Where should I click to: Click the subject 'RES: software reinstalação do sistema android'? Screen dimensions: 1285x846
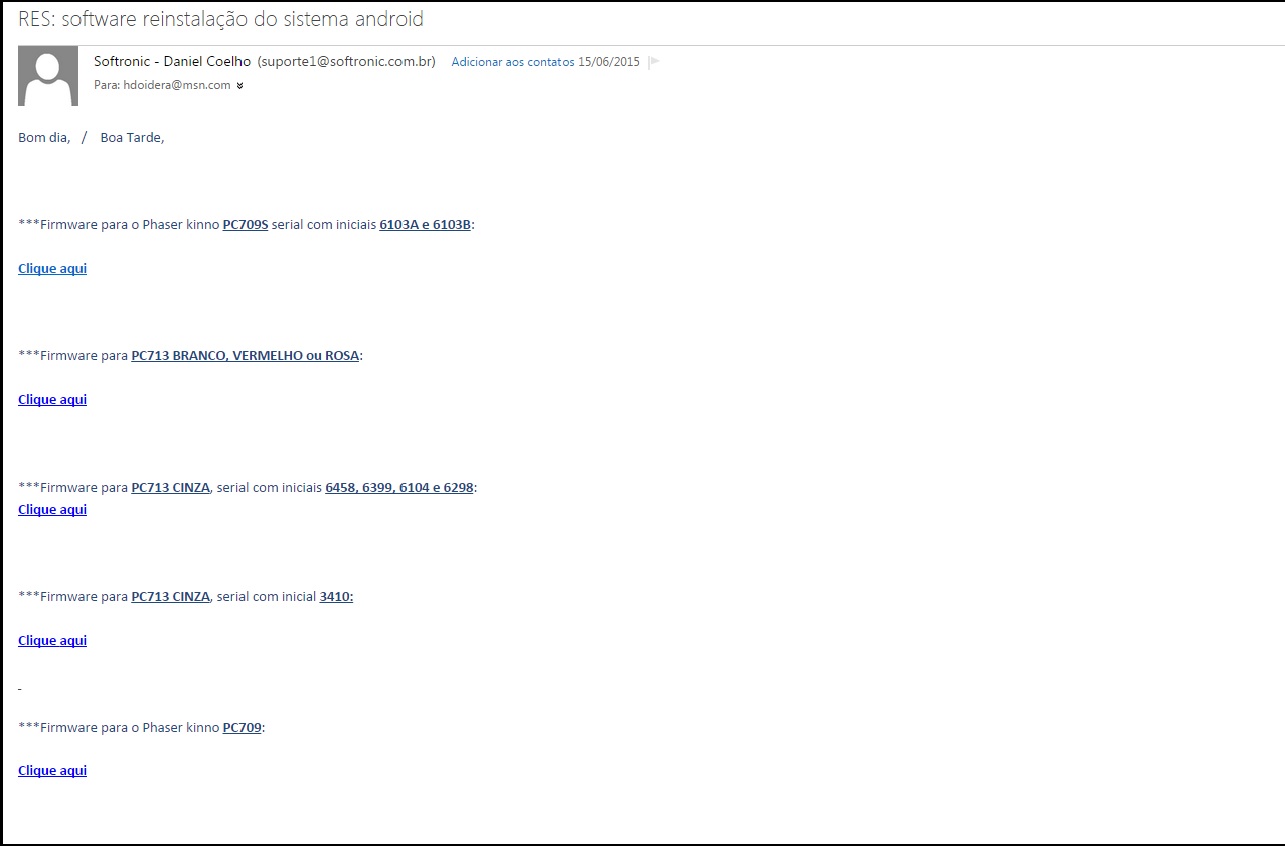[x=221, y=19]
